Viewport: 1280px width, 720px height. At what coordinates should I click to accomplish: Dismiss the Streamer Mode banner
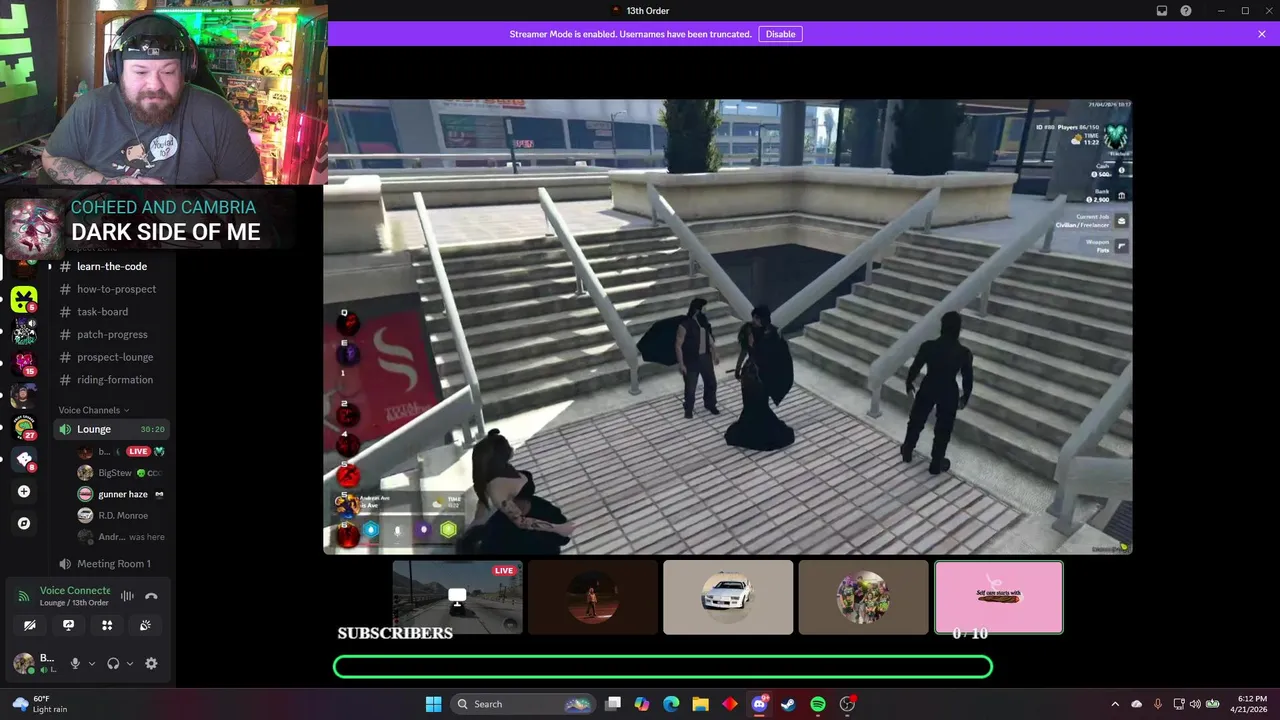click(1262, 34)
